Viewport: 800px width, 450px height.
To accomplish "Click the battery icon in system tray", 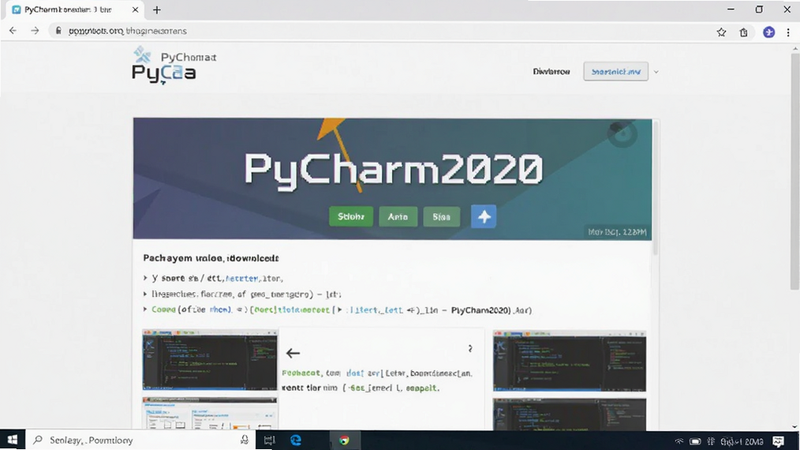I will pos(695,441).
